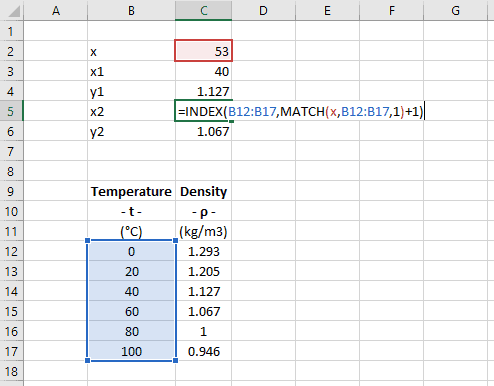Click the bottom-right range selection handle

(x=176, y=360)
